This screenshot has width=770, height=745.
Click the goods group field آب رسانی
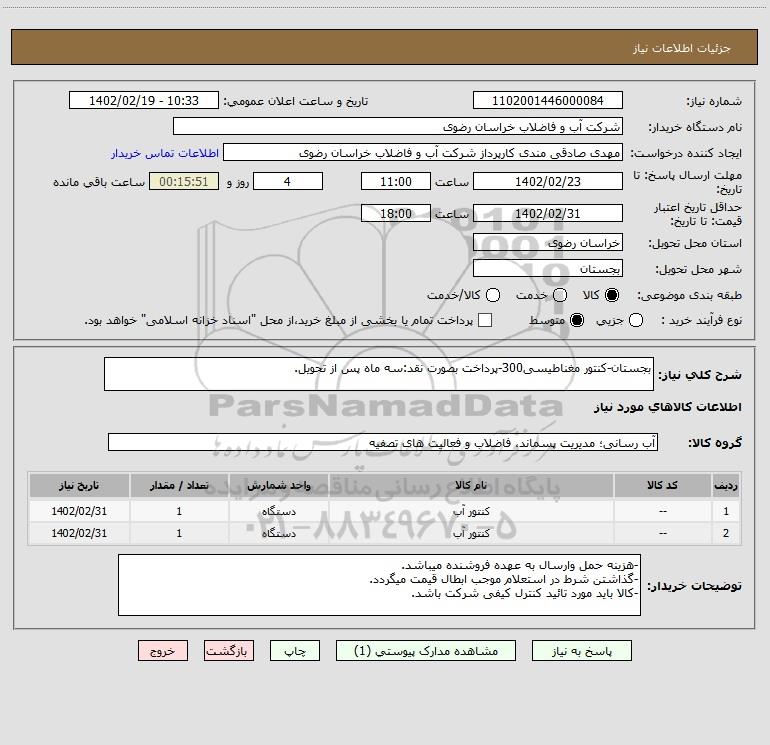tap(383, 442)
